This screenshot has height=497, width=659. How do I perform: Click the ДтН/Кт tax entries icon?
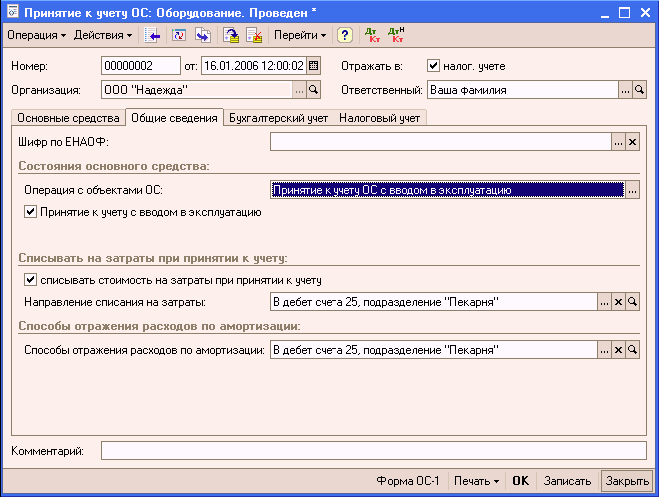coord(395,35)
